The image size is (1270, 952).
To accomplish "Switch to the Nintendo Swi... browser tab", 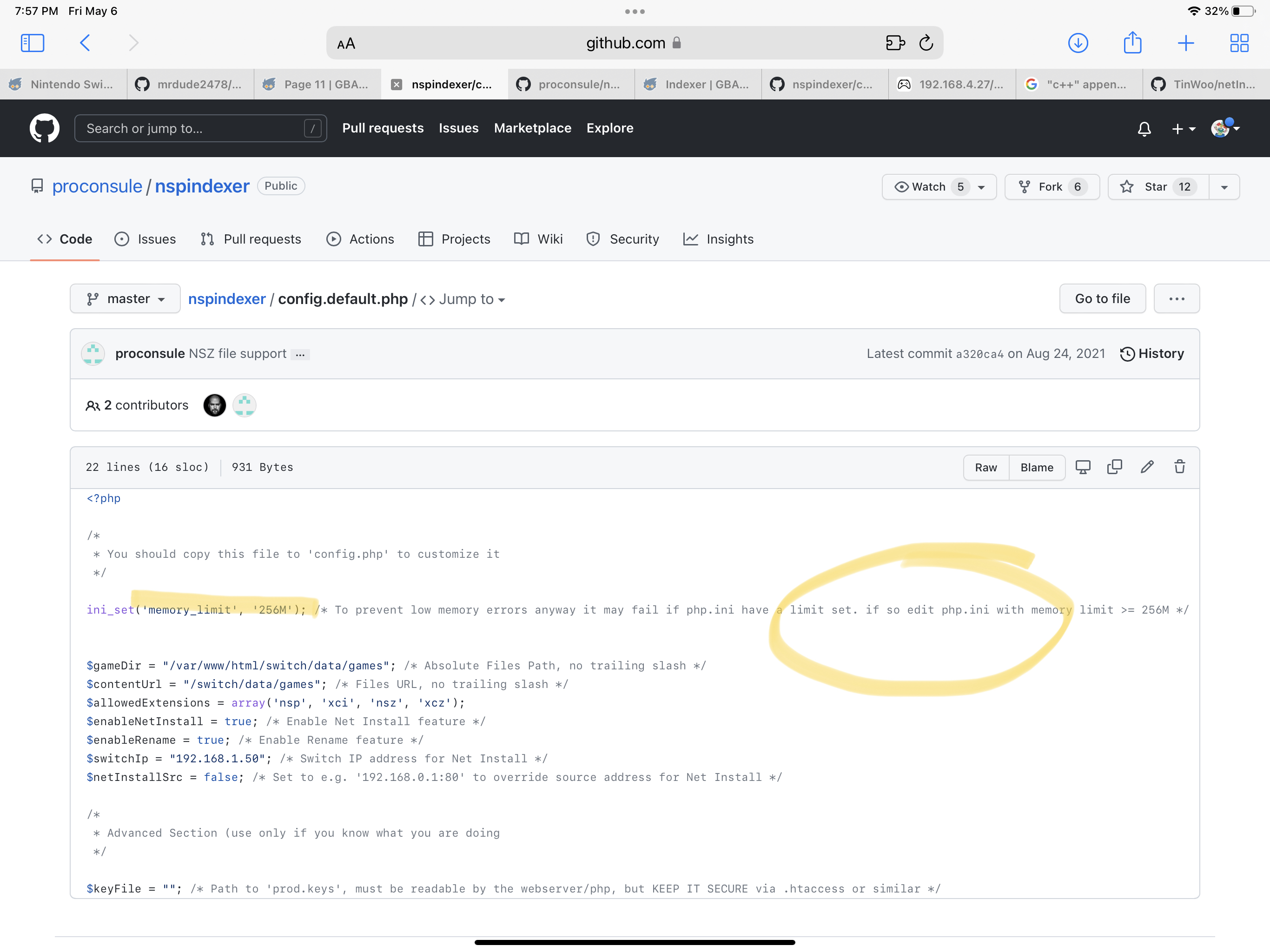I will pos(63,85).
